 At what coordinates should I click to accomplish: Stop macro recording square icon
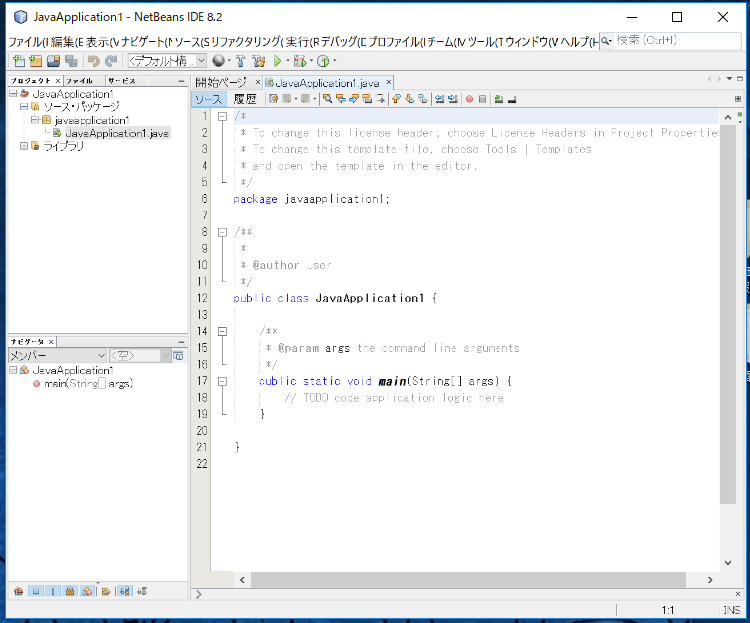pyautogui.click(x=483, y=99)
